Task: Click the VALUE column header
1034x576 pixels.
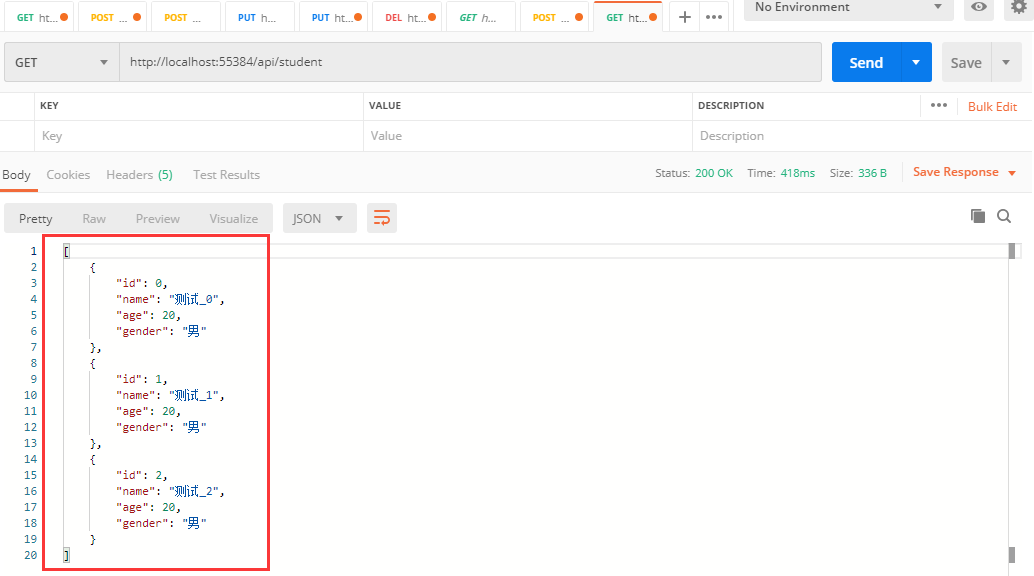Action: [385, 106]
